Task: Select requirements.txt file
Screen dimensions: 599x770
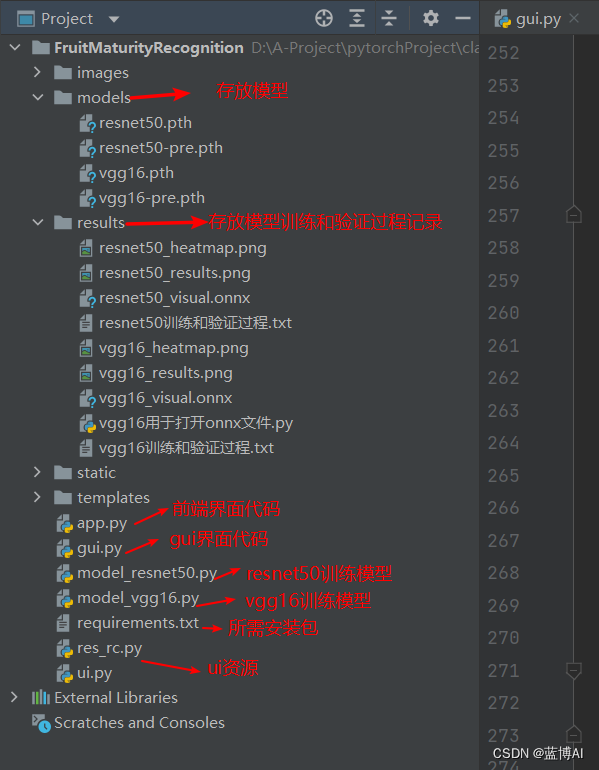Action: pyautogui.click(x=138, y=623)
